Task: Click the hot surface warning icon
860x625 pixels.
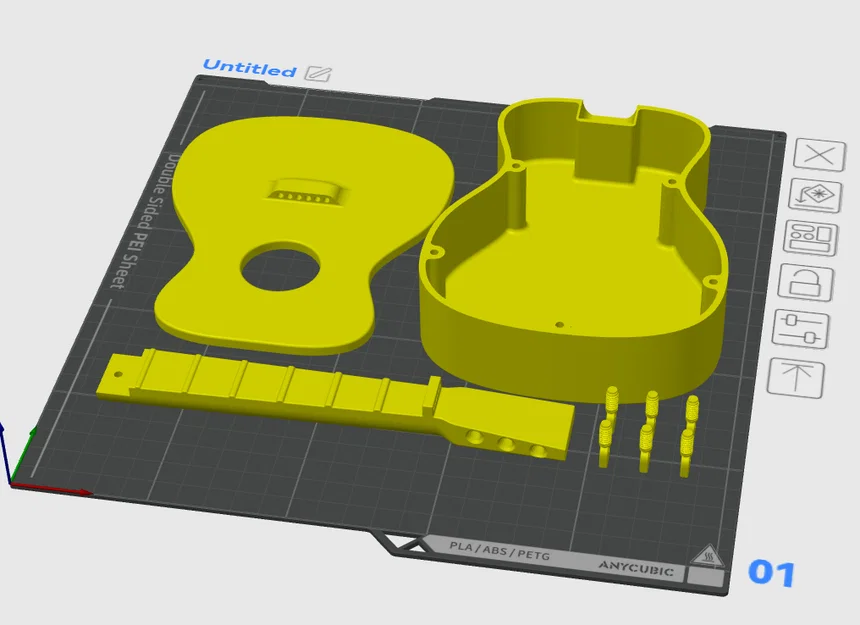Action: 708,557
